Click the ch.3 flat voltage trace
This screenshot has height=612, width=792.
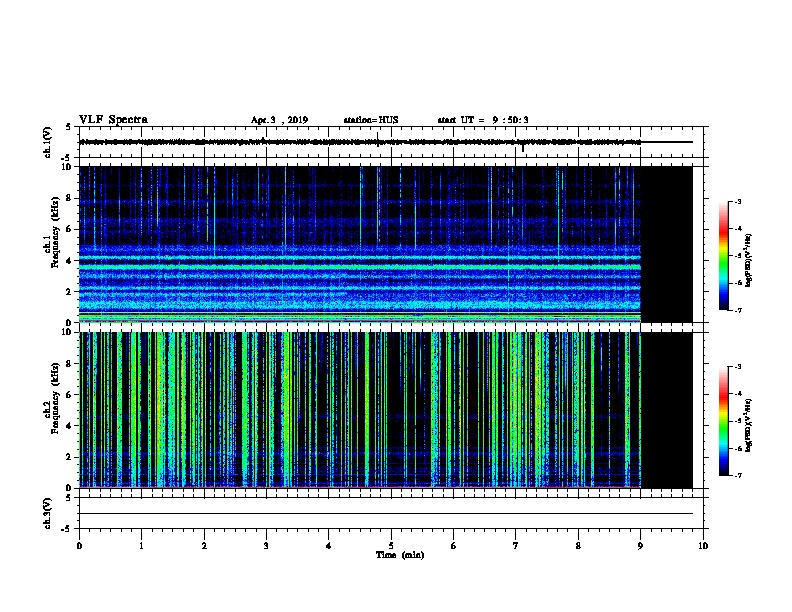tap(385, 514)
